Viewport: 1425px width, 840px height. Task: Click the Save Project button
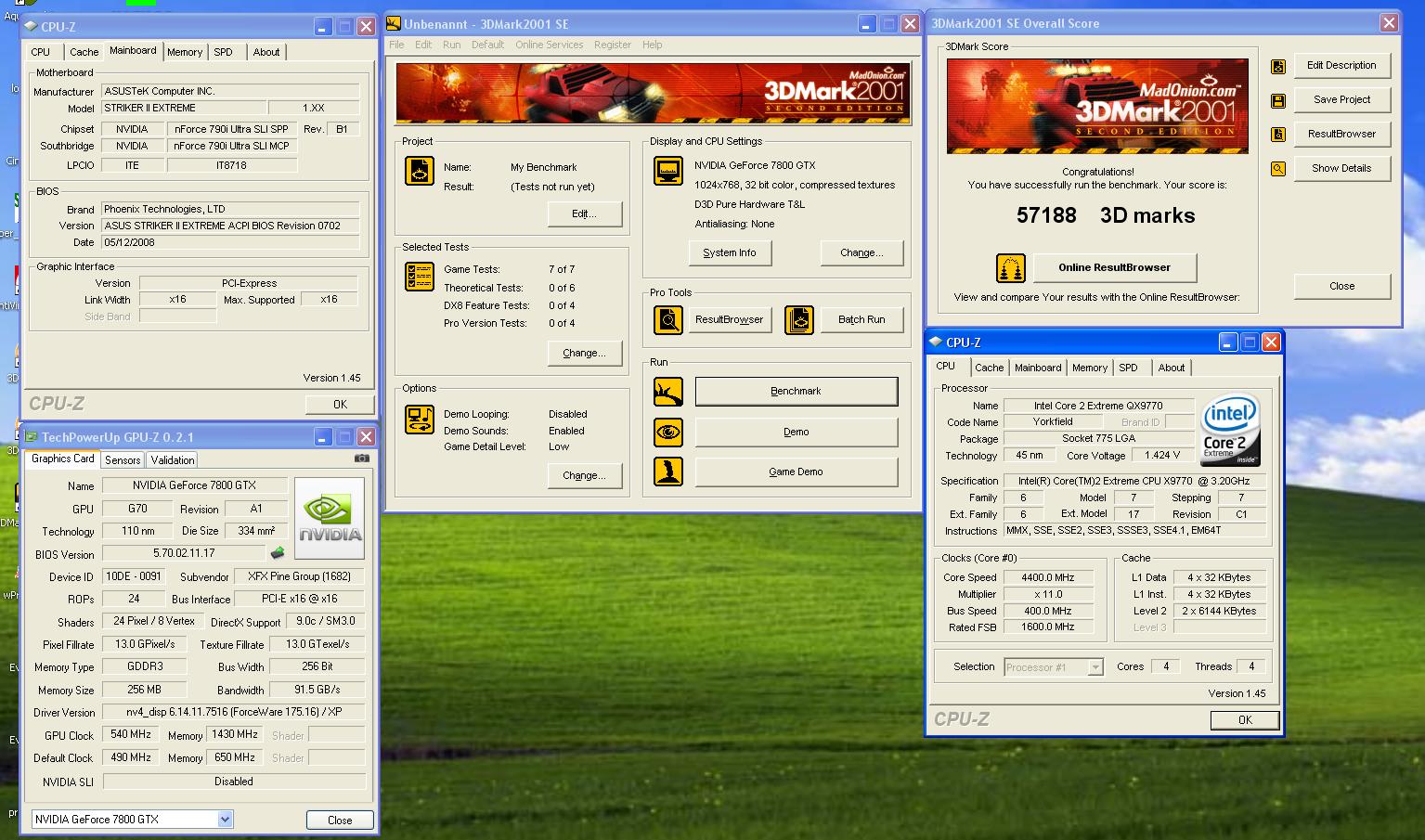(1341, 99)
